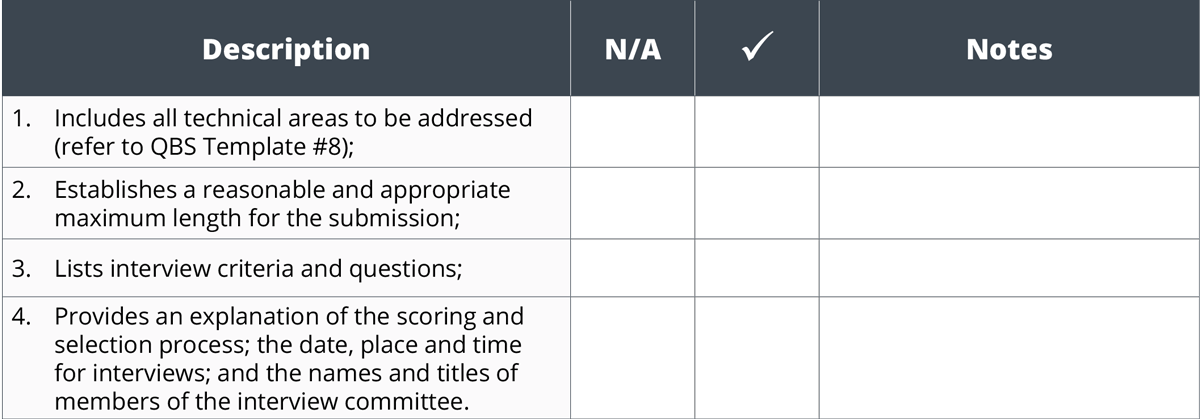Select the Description column header
This screenshot has height=419, width=1200.
(x=285, y=49)
